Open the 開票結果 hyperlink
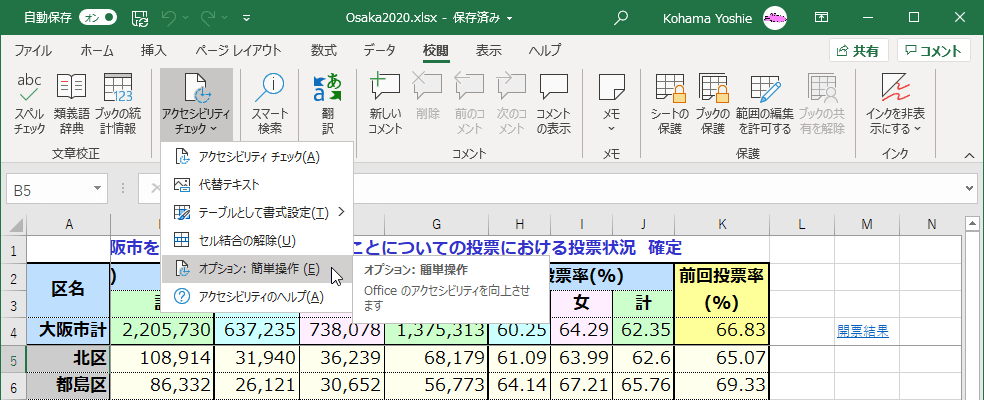 click(x=862, y=332)
